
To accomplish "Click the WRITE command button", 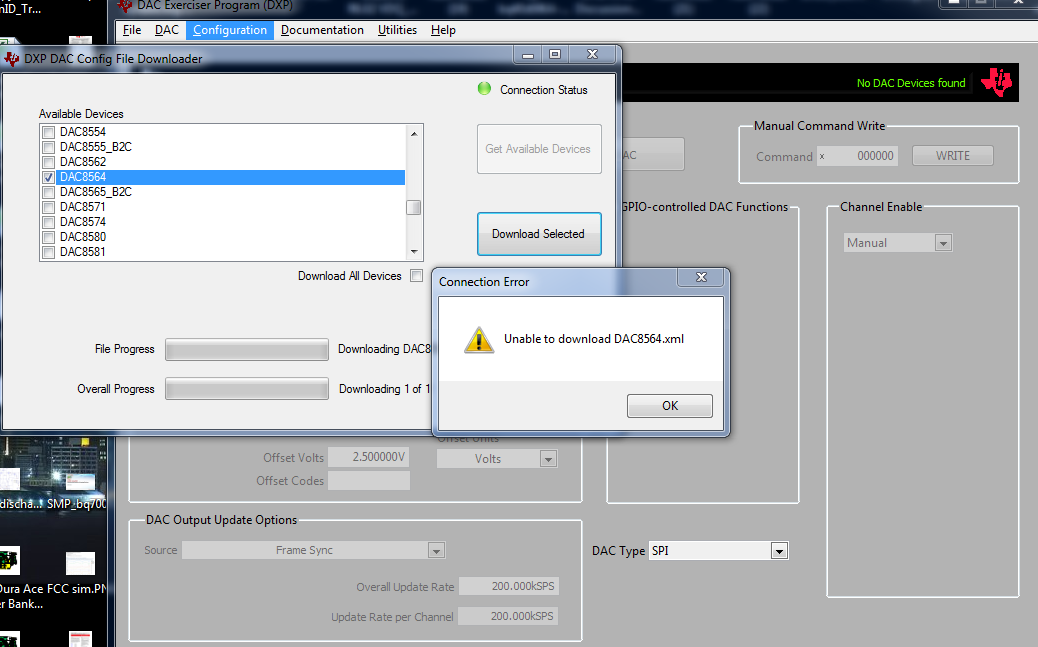I will [x=953, y=156].
